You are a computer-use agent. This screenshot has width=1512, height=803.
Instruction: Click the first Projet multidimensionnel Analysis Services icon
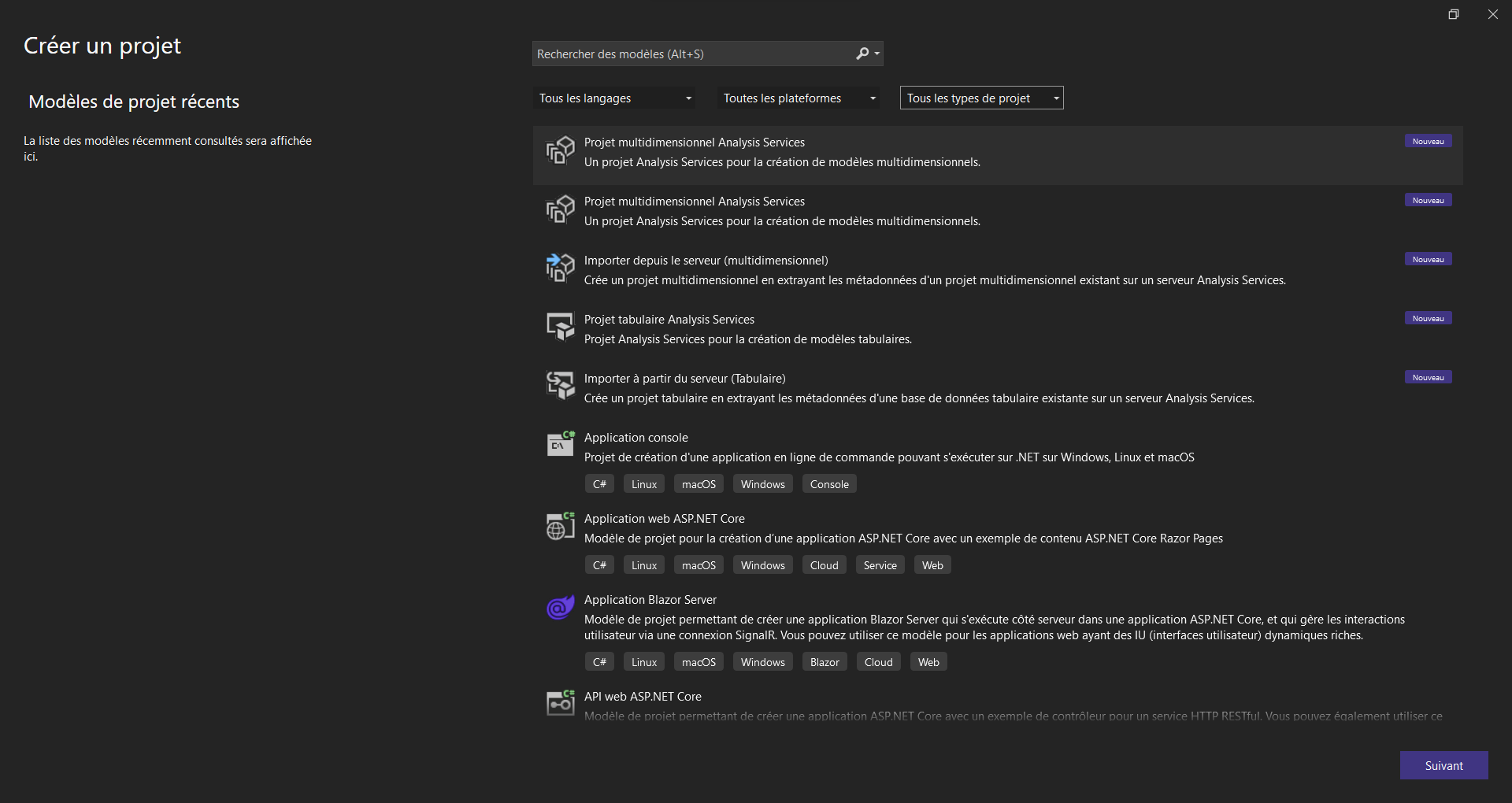(561, 150)
